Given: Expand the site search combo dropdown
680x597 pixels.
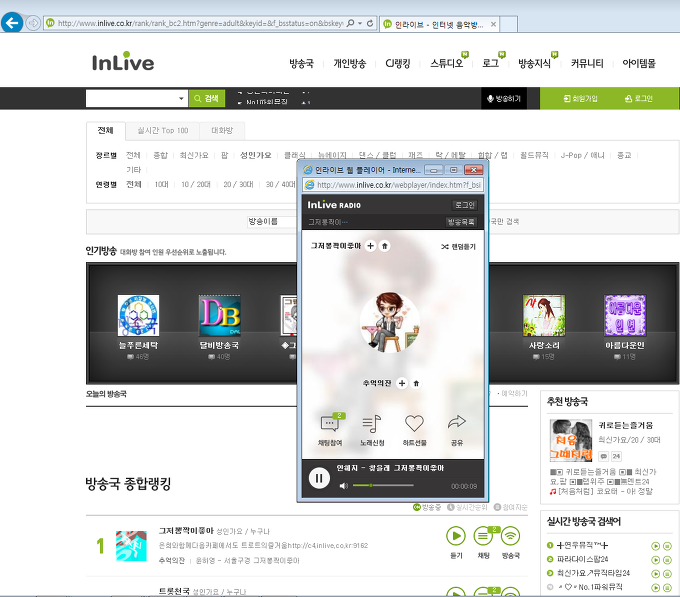Looking at the screenshot, I should [181, 98].
